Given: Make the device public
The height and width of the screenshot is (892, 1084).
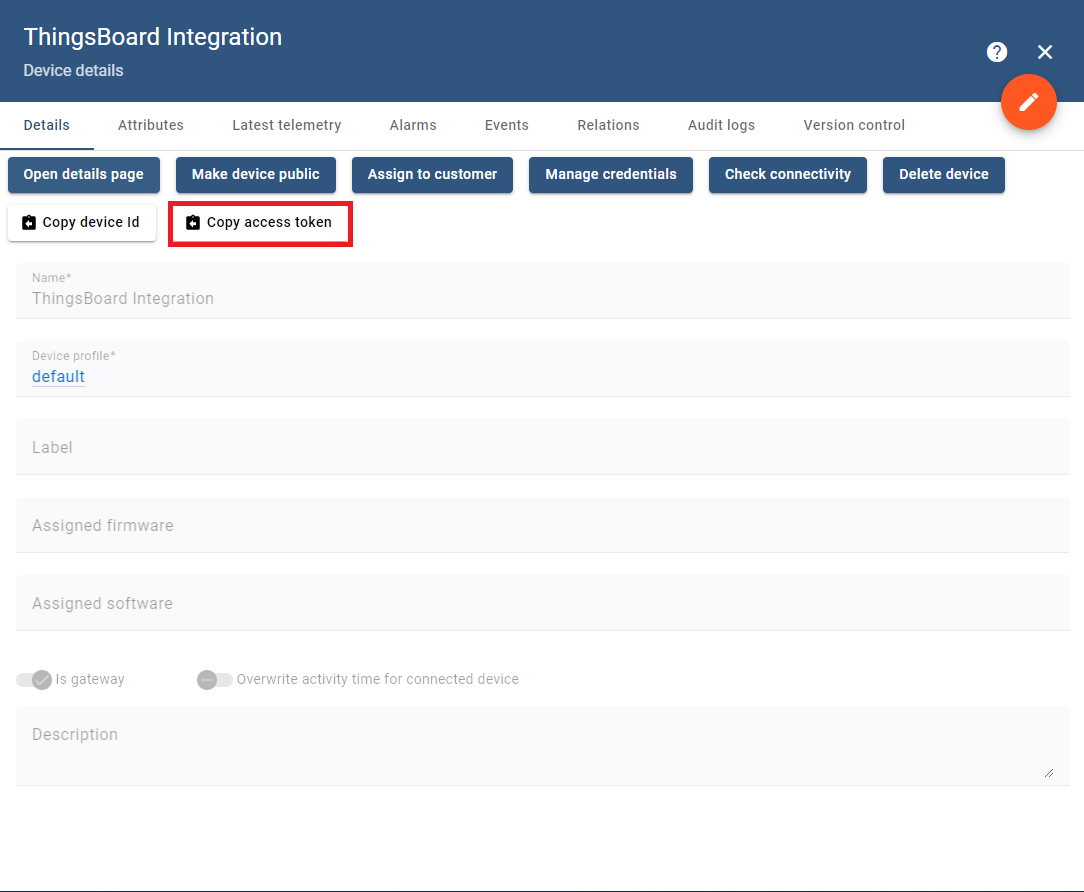Looking at the screenshot, I should click(x=255, y=175).
